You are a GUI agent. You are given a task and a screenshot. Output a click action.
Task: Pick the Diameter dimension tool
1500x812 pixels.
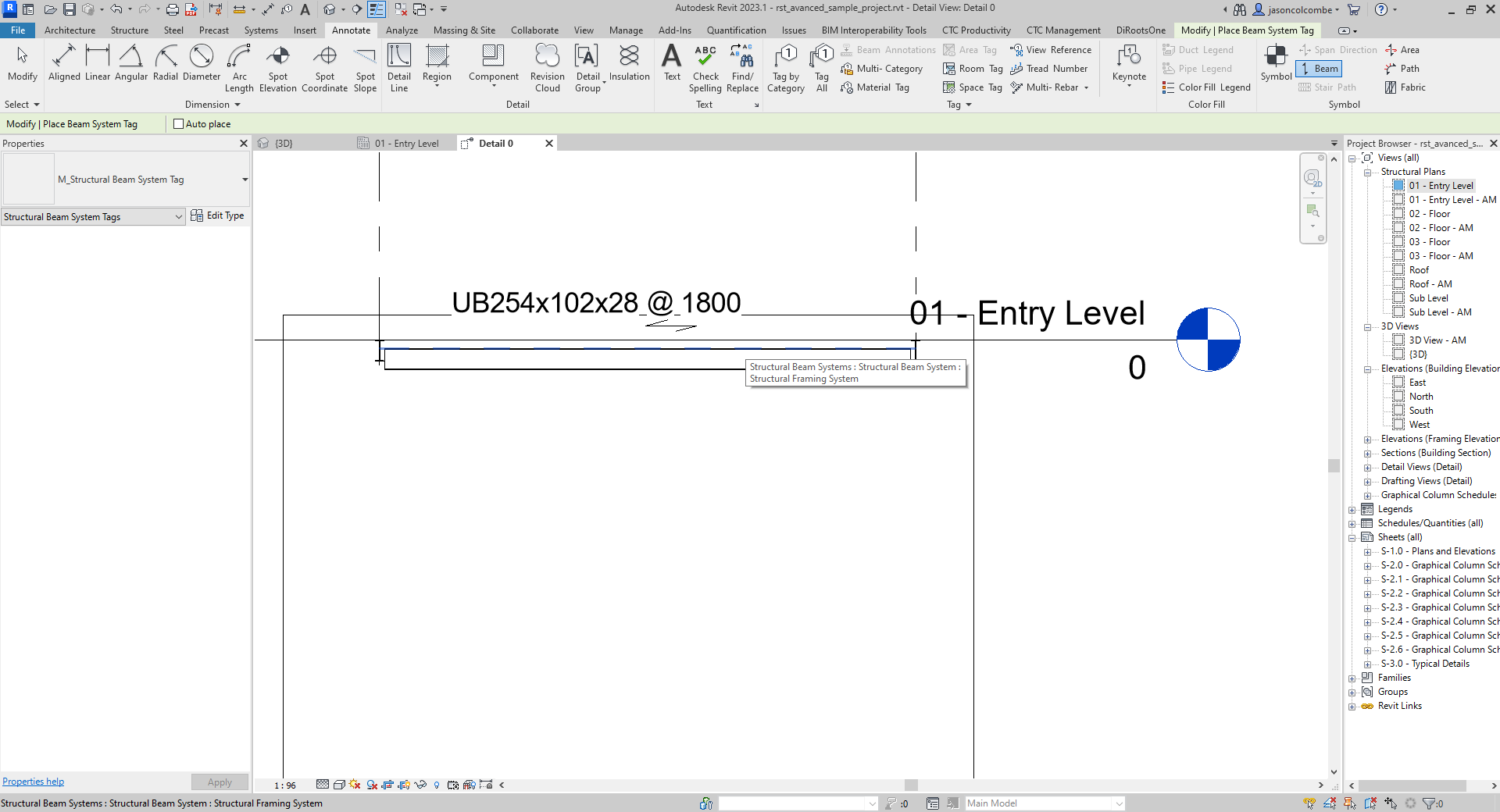202,63
